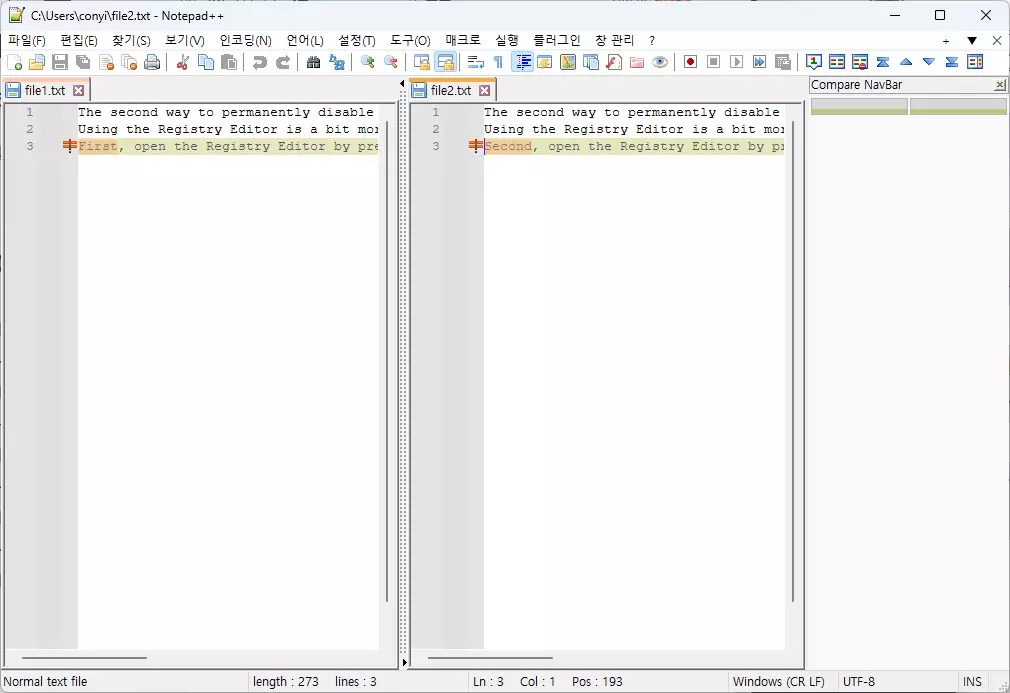
Task: Go to previous difference up arrow
Action: pyautogui.click(x=906, y=62)
